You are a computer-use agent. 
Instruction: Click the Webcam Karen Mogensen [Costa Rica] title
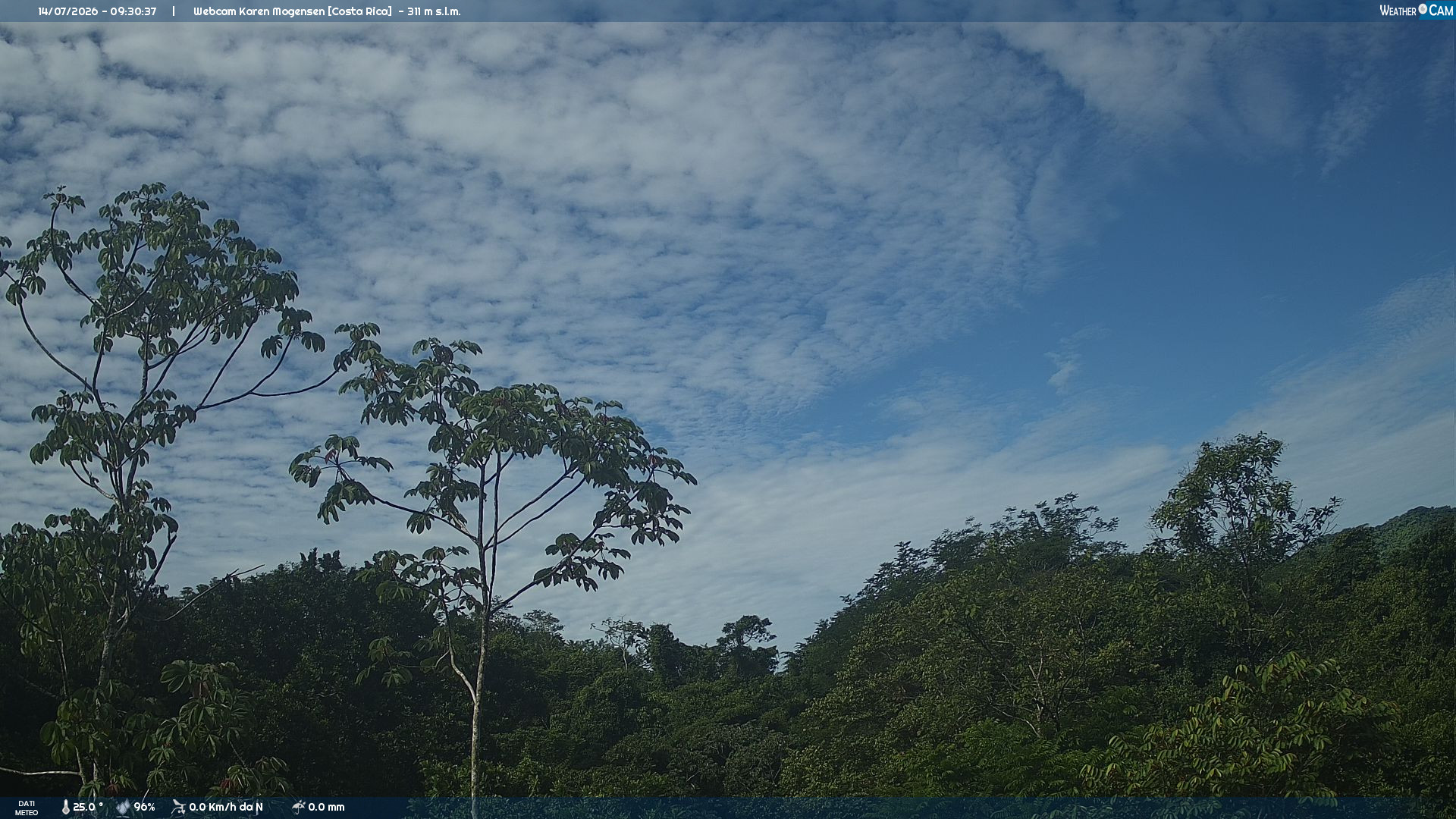point(293,11)
